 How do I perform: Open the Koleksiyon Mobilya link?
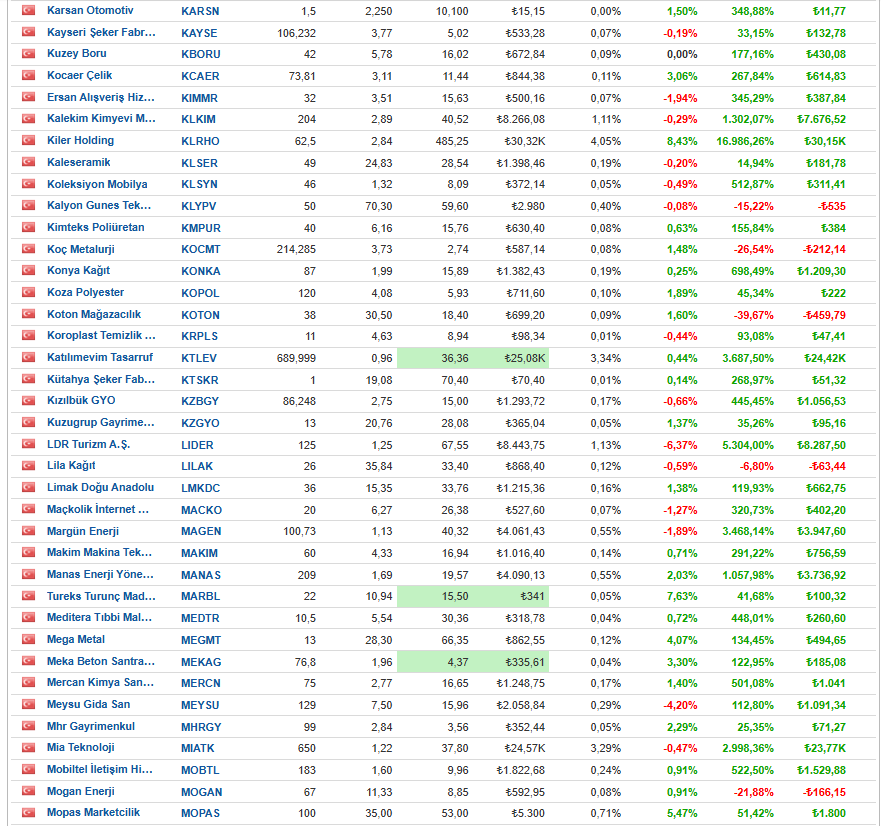pos(97,184)
